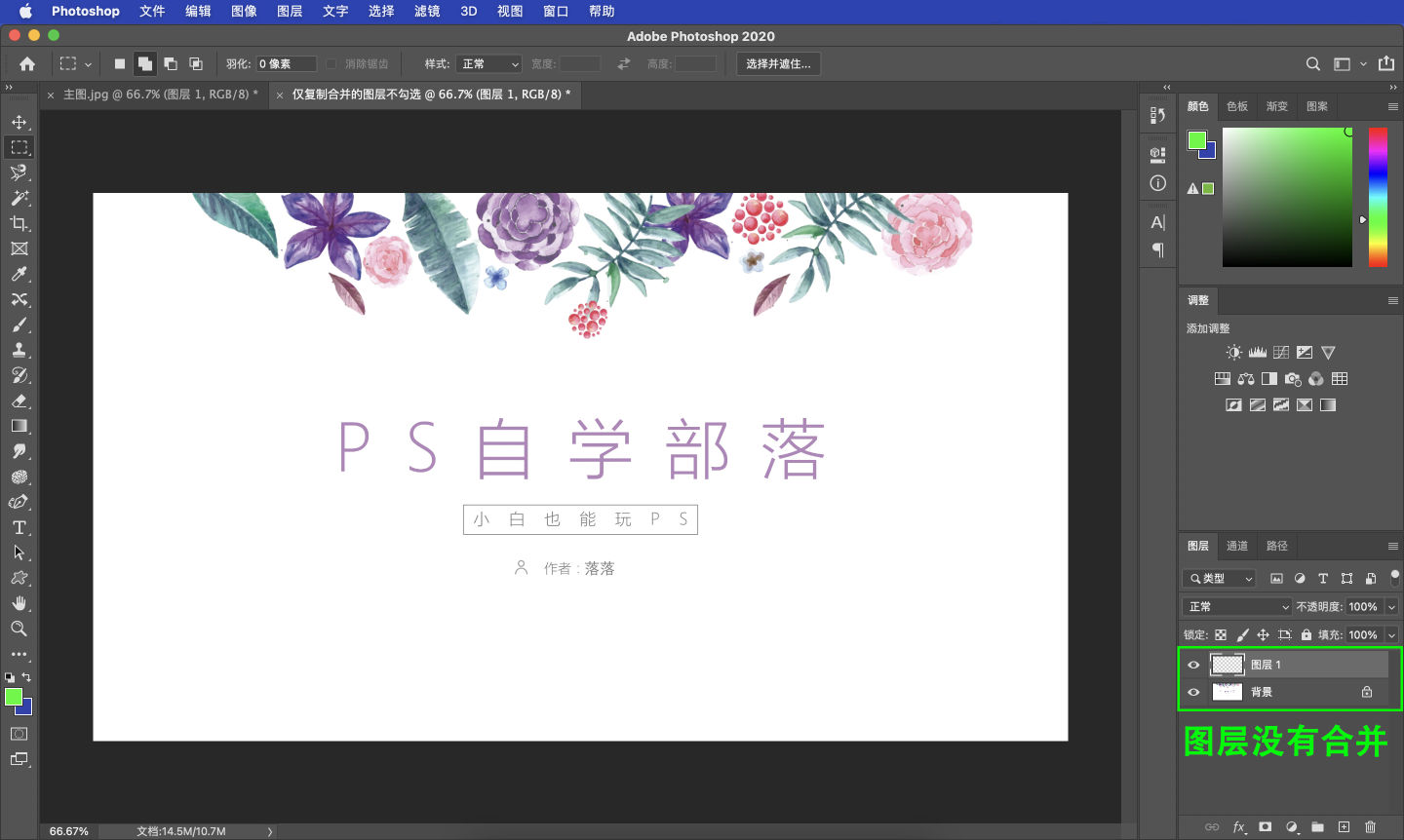The height and width of the screenshot is (840, 1404).
Task: Click the 选择并遮住 button
Action: tap(778, 63)
